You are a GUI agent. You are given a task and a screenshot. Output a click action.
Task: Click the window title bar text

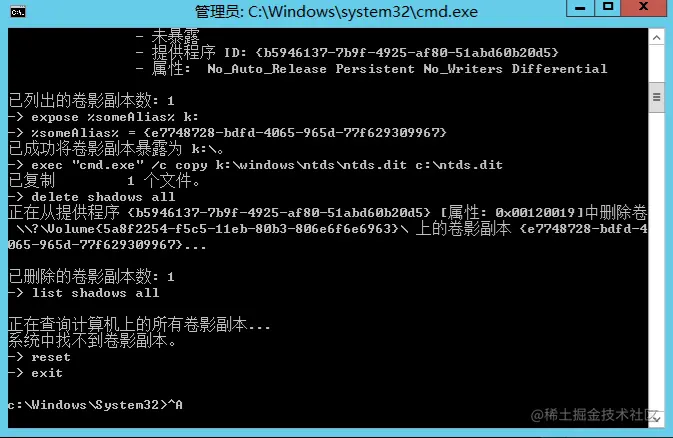coord(336,12)
